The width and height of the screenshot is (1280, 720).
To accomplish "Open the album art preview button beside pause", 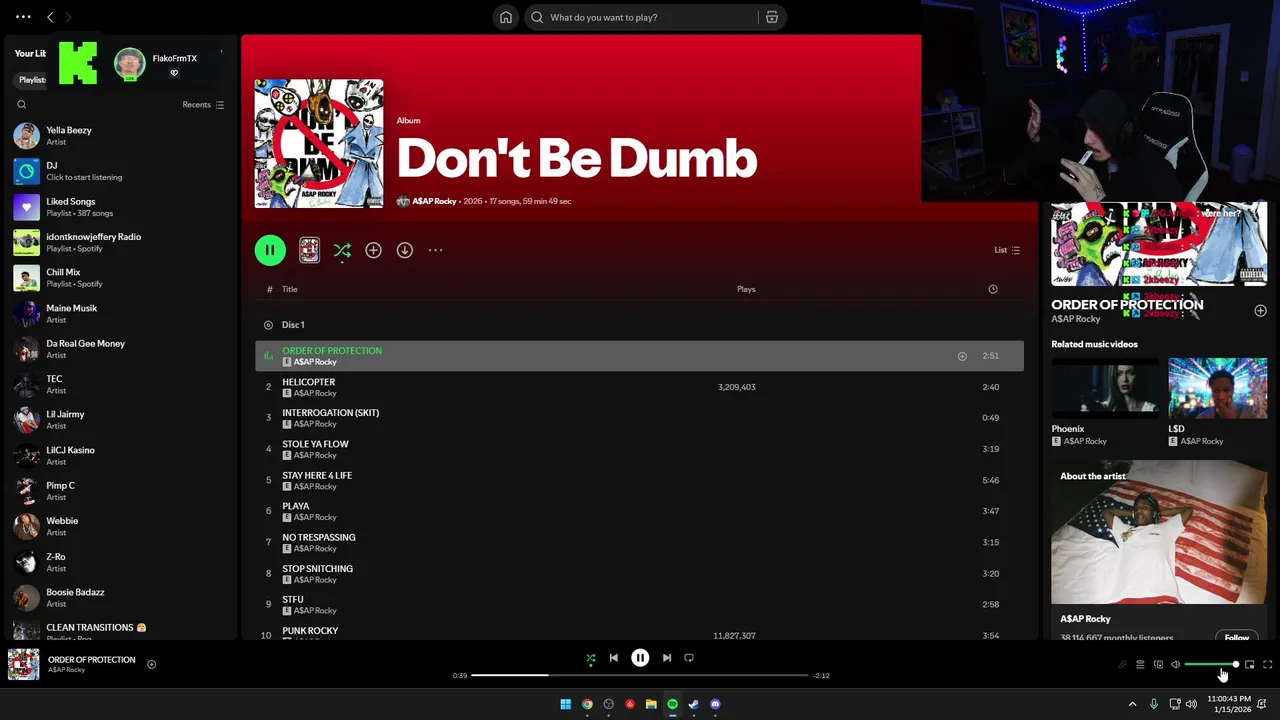I will [x=309, y=250].
